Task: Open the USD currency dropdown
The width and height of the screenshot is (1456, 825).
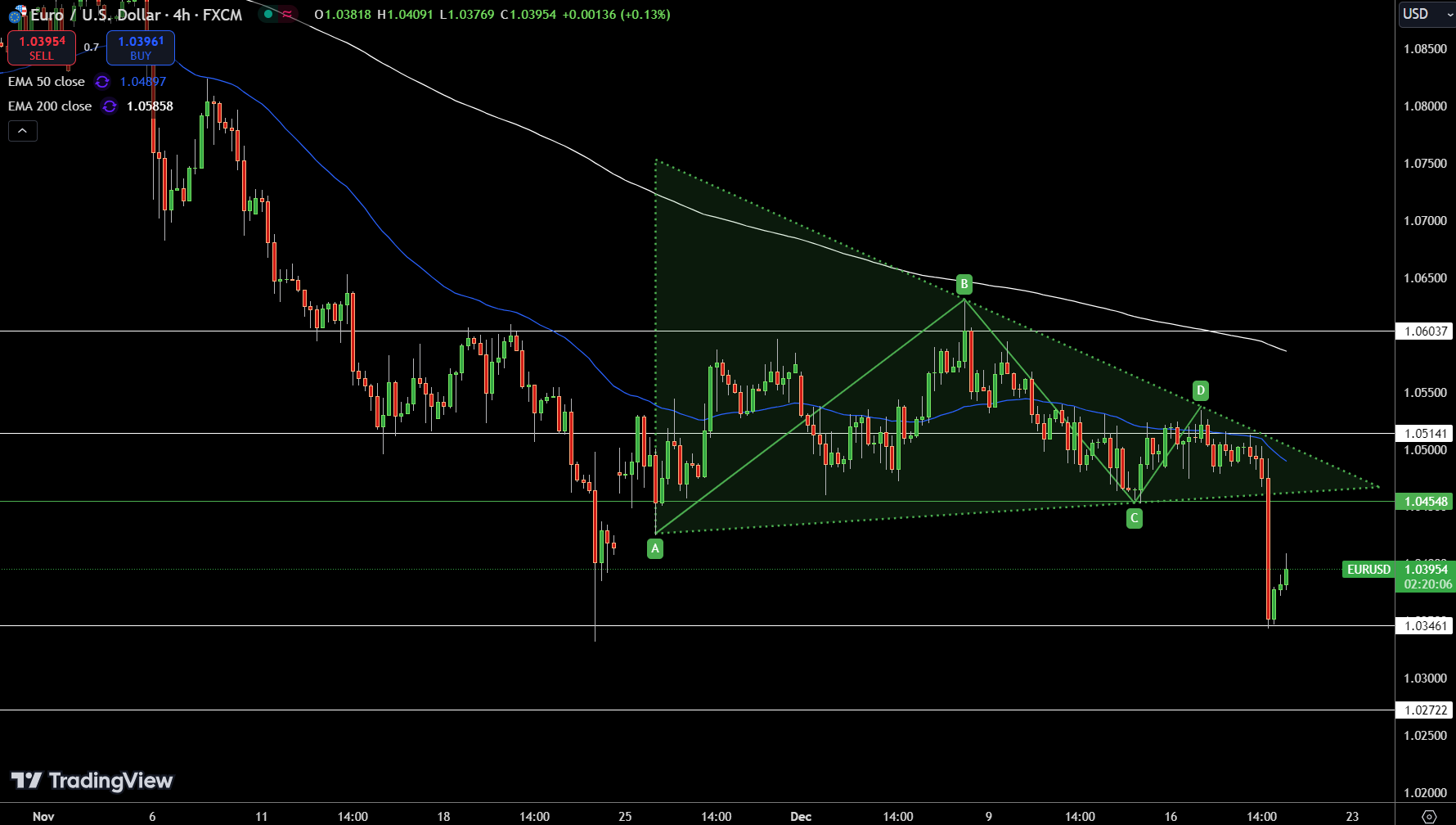Action: coord(1427,14)
